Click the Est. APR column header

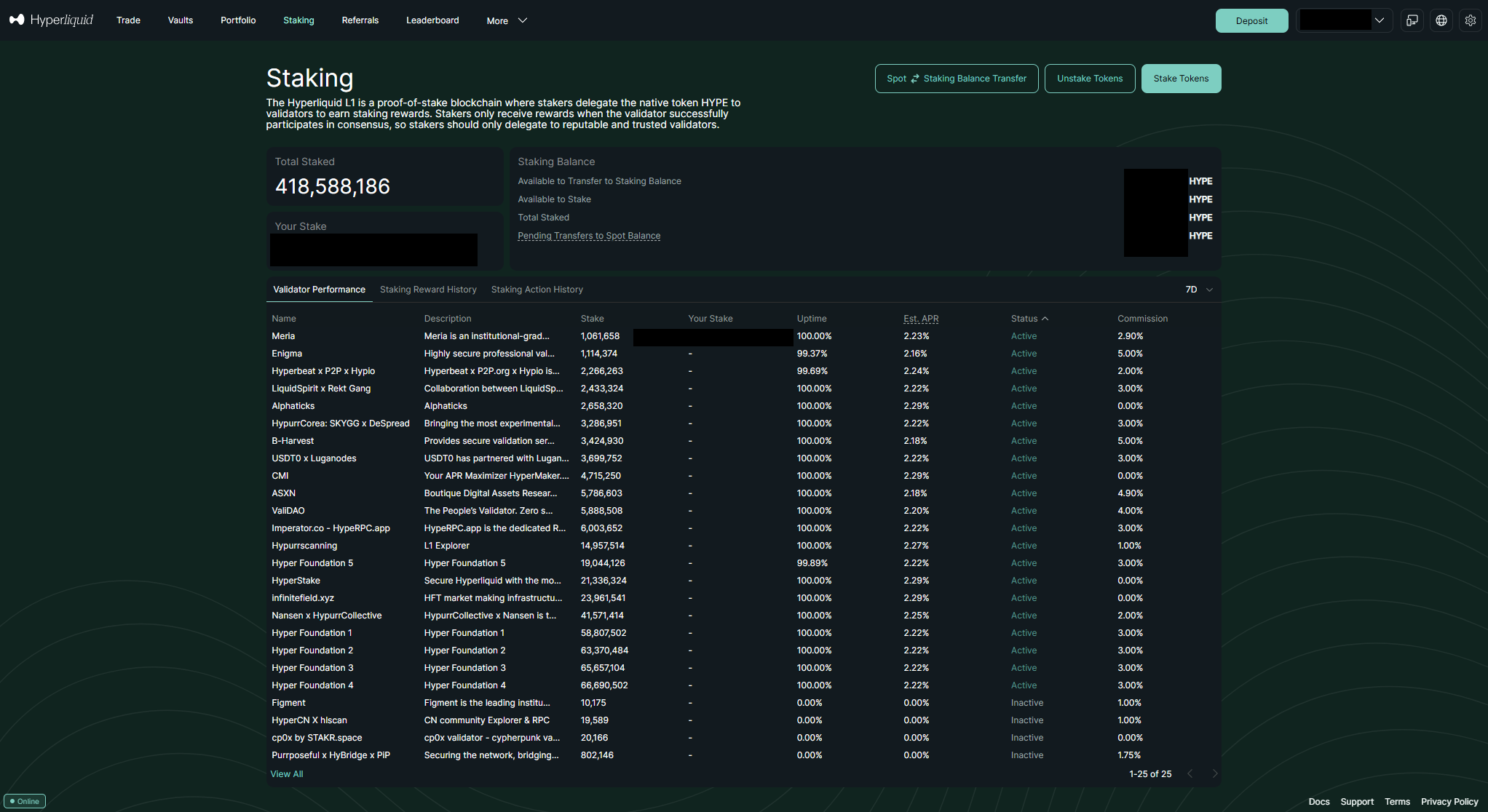click(x=921, y=319)
